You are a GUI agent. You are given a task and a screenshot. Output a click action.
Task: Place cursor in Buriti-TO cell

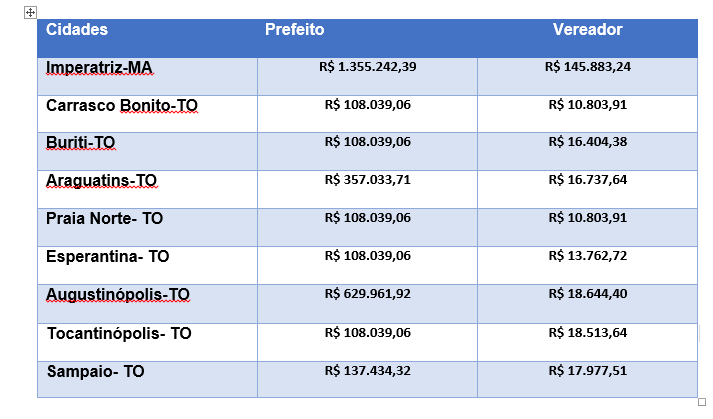tap(81, 143)
